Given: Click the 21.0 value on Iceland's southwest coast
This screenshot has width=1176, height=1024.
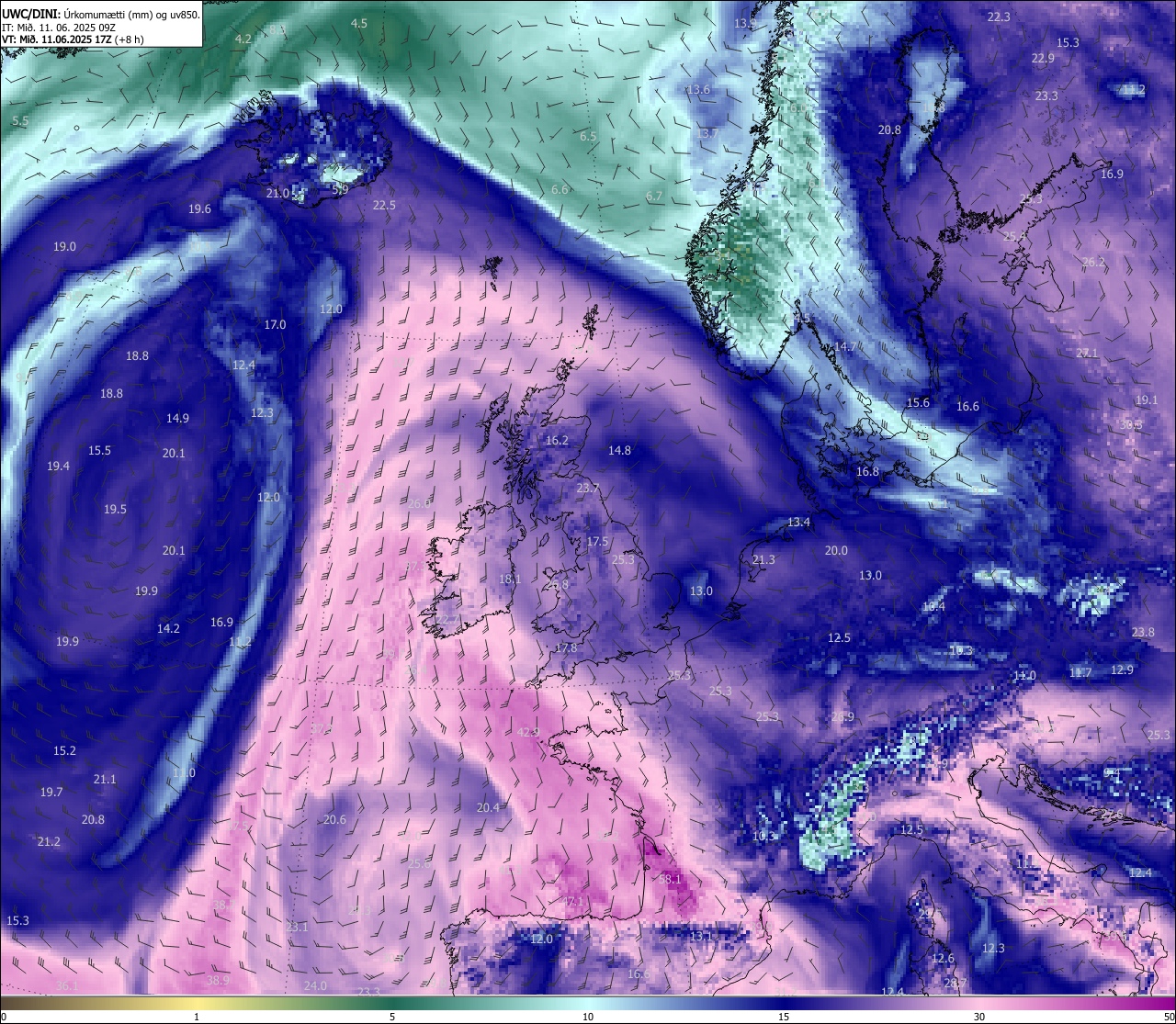Looking at the screenshot, I should click(277, 194).
